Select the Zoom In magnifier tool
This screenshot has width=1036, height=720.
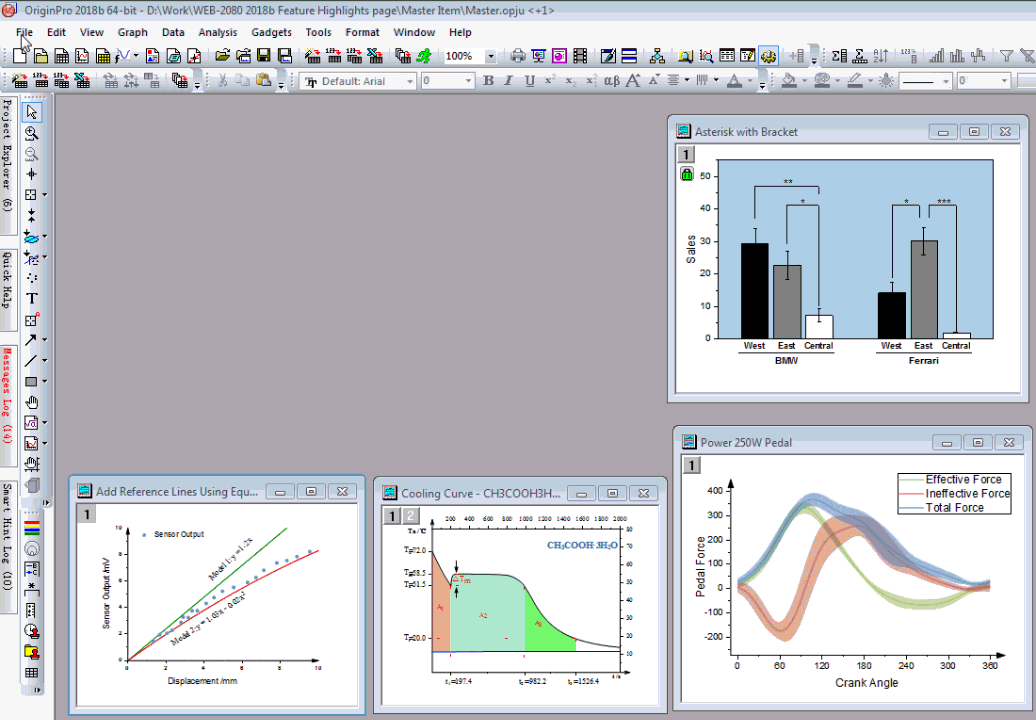click(32, 133)
